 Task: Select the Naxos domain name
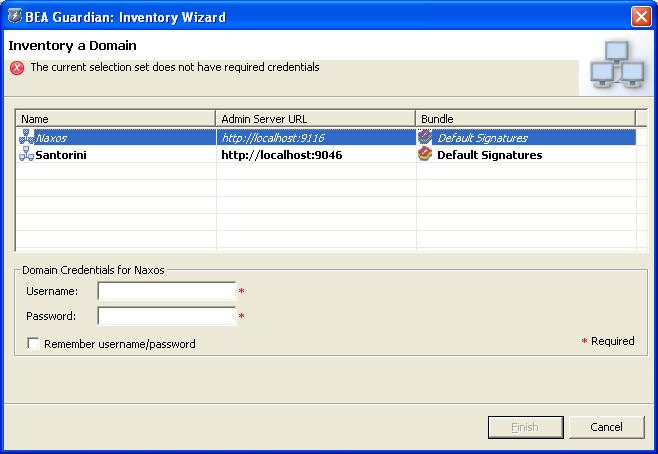[51, 138]
